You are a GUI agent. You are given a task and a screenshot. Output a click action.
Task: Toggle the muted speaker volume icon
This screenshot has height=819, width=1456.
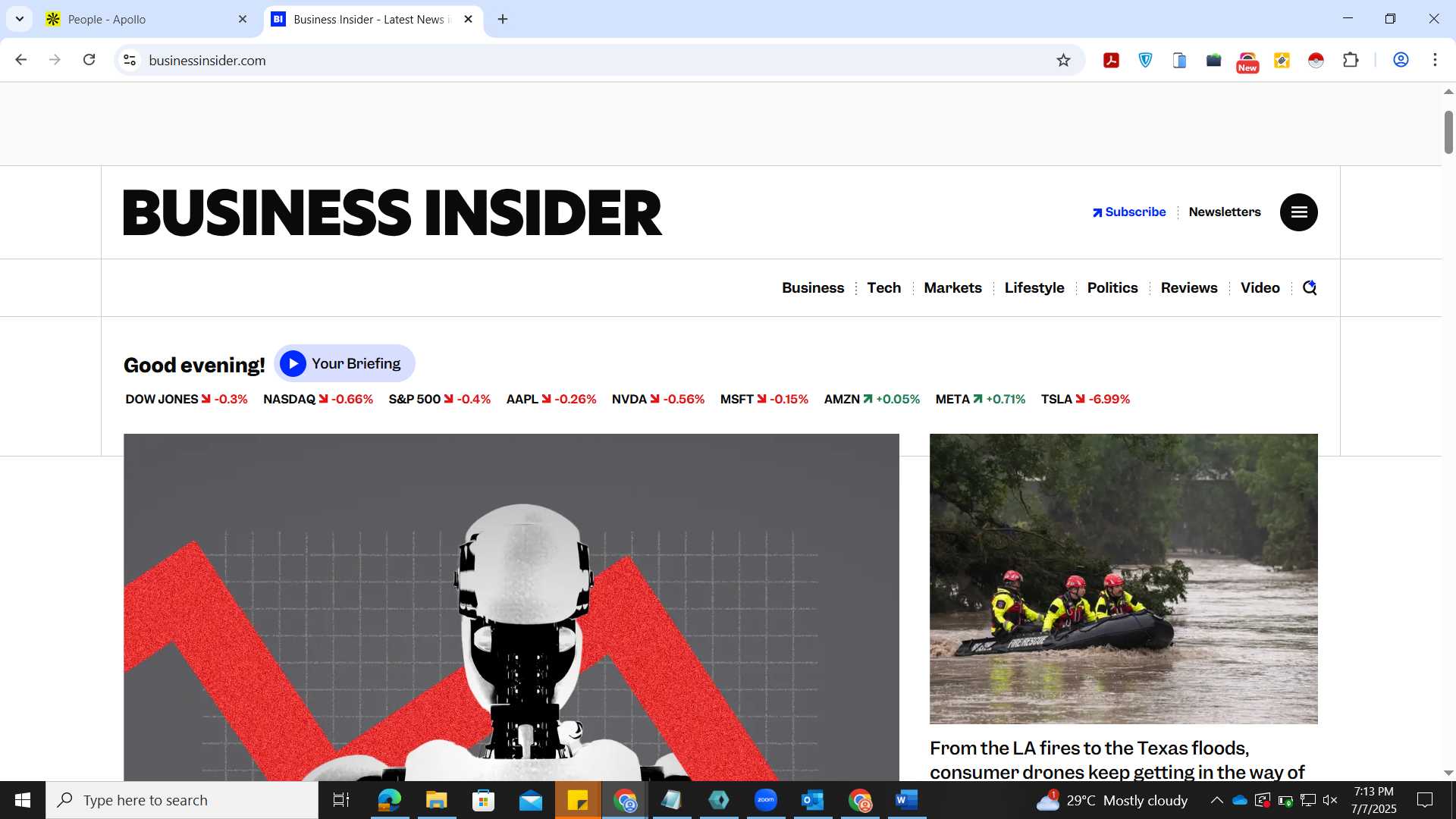1330,800
